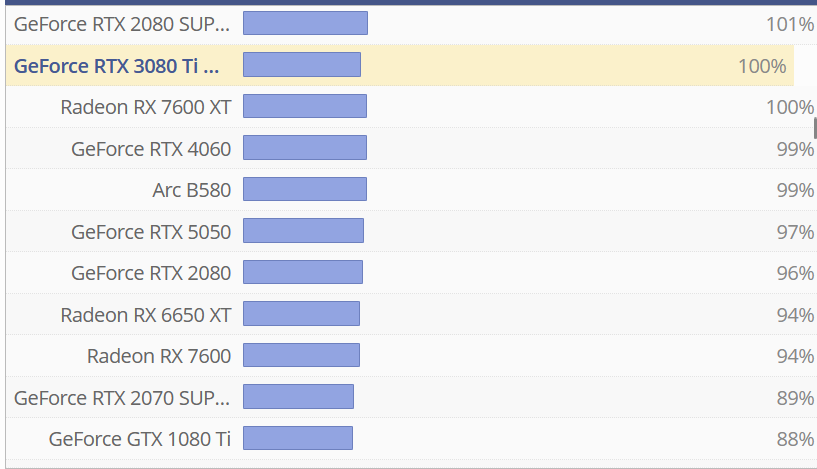817x469 pixels.
Task: Click the highlighted RTX 3080 Ti performance bar
Action: [x=302, y=66]
